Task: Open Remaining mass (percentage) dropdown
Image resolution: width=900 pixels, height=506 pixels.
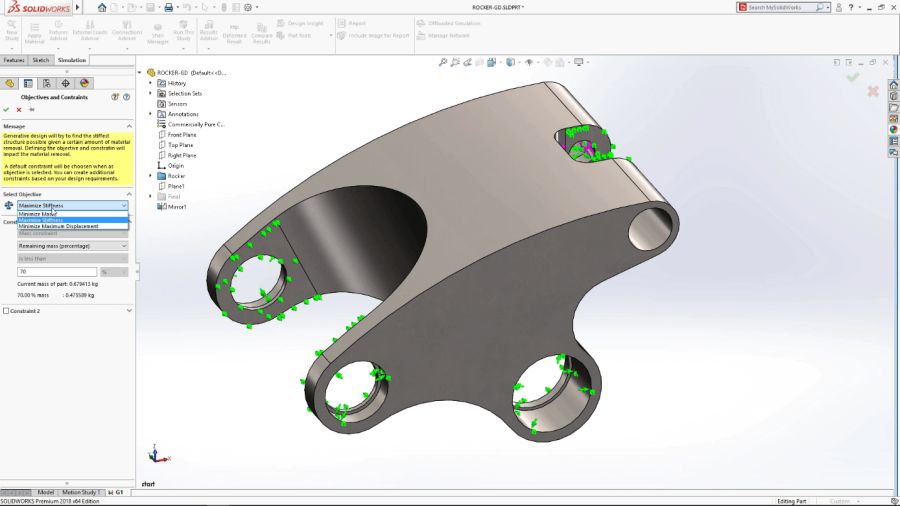Action: point(72,246)
